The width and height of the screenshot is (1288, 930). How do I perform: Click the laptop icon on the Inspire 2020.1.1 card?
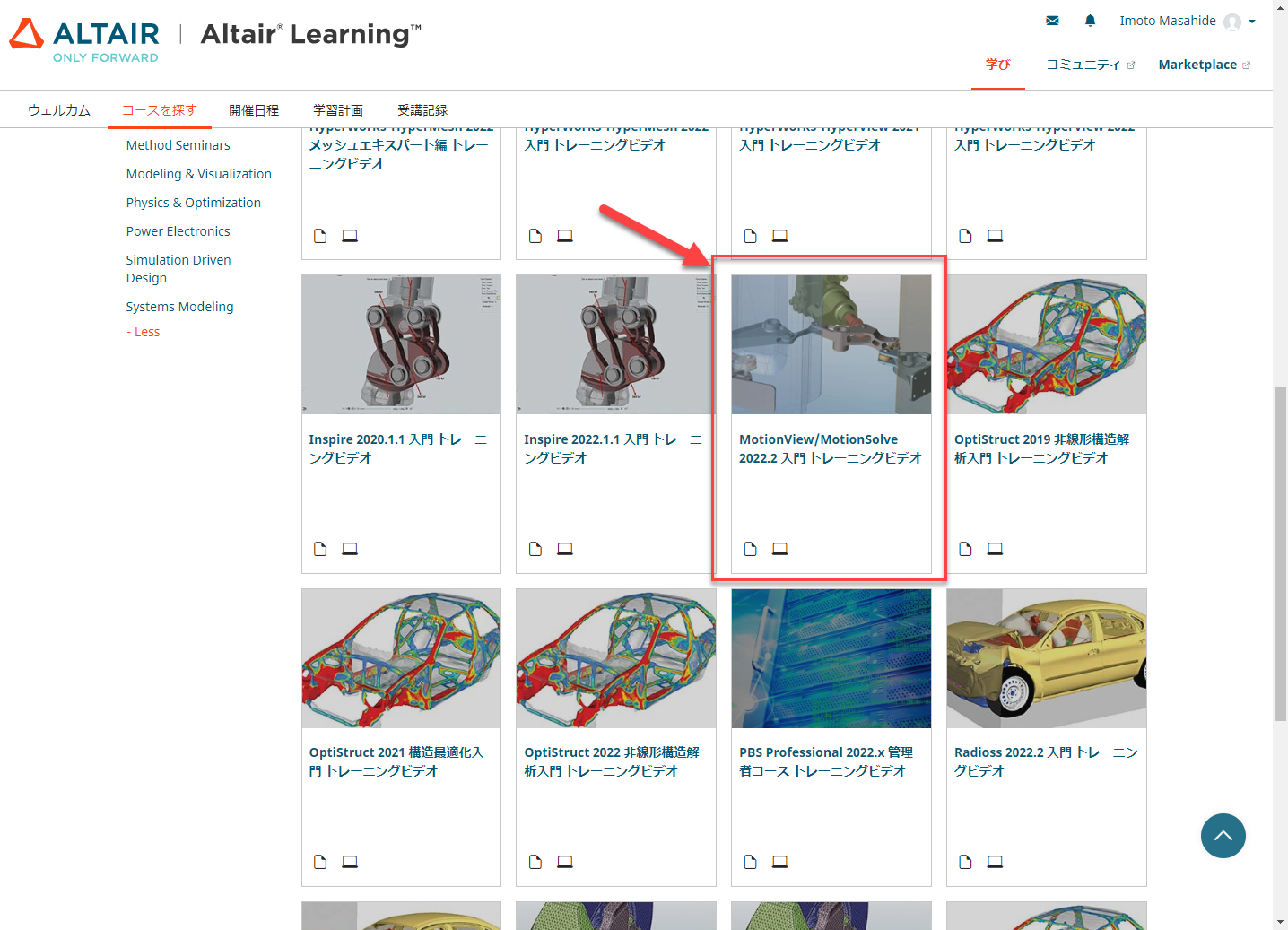(x=350, y=548)
